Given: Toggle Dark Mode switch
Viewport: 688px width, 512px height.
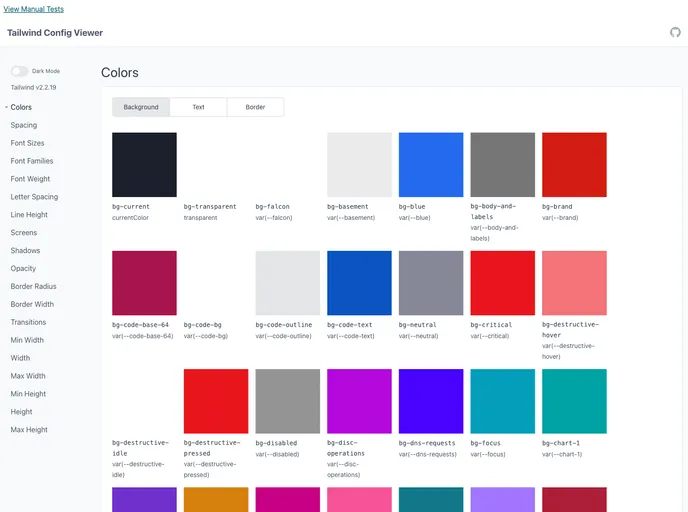Looking at the screenshot, I should pos(20,71).
